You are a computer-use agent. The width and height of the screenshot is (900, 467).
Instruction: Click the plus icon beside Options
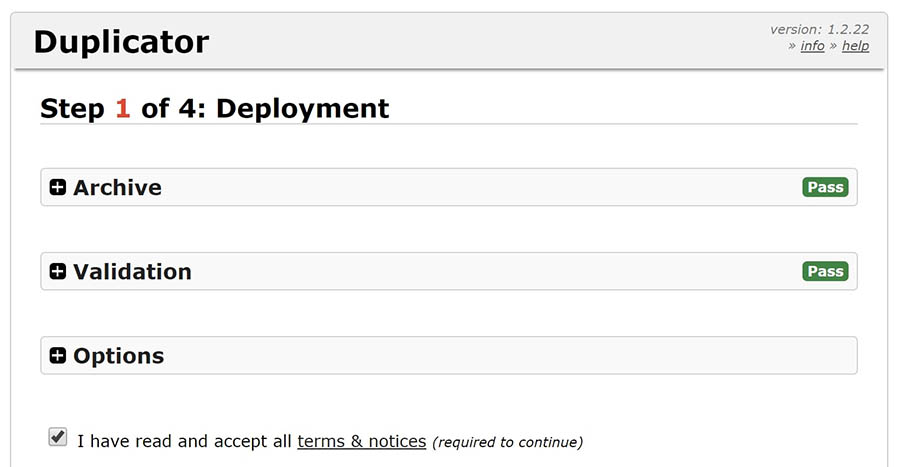(x=57, y=356)
